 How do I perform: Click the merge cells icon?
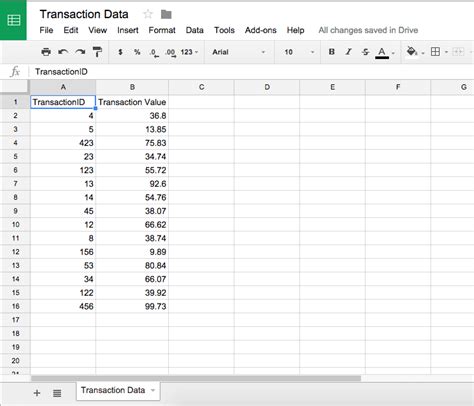pos(458,52)
